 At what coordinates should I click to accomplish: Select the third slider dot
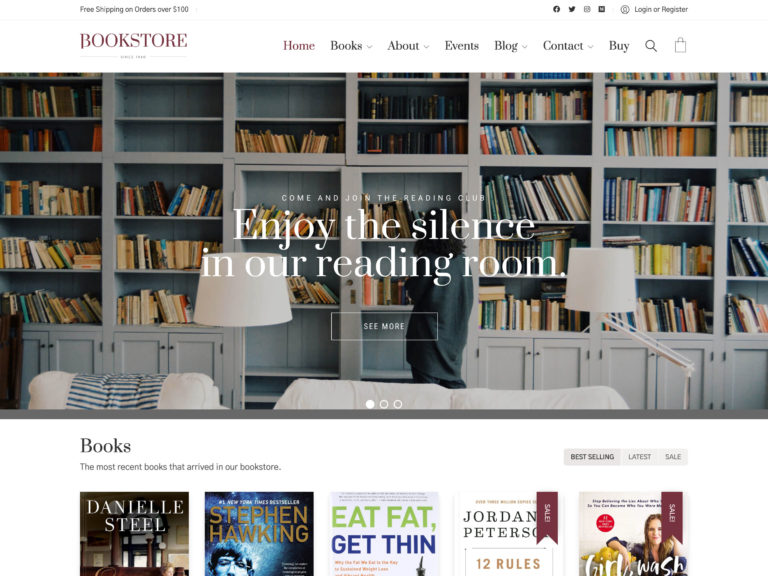[x=398, y=404]
